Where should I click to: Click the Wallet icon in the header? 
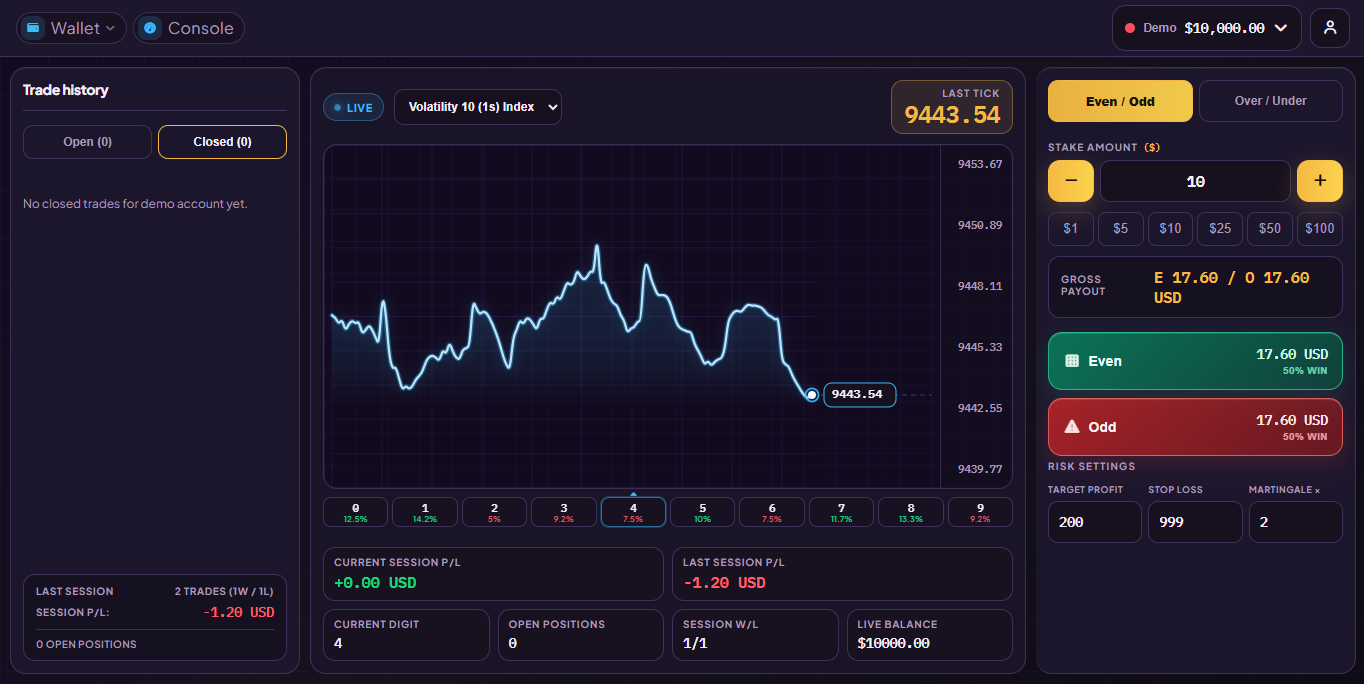[34, 28]
